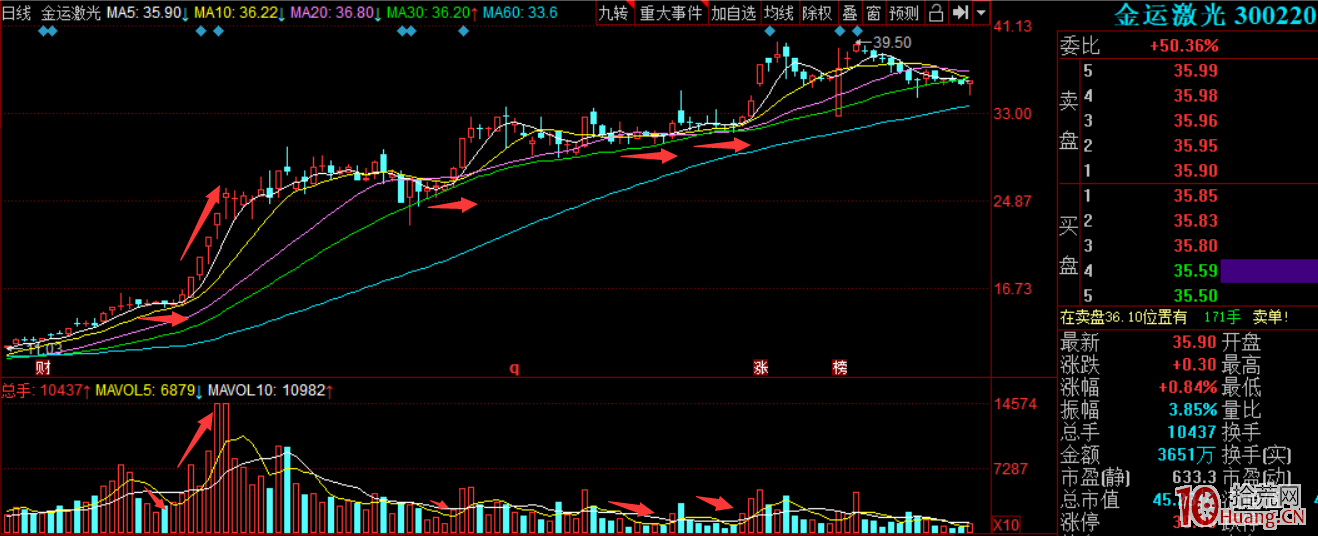
Task: Click sell level 2 price 35.95
Action: tap(1196, 146)
